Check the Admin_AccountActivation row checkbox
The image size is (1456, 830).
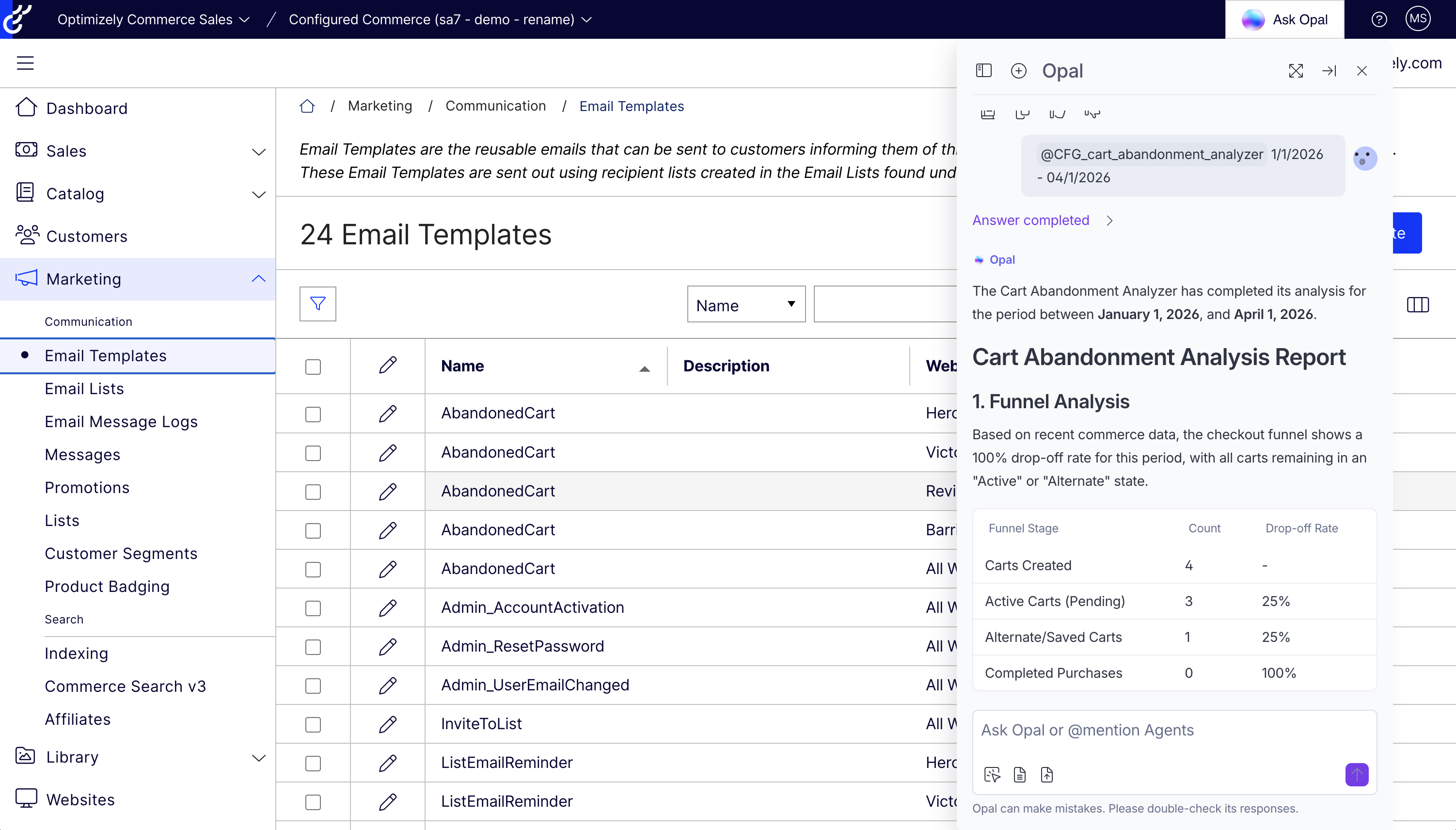point(313,607)
